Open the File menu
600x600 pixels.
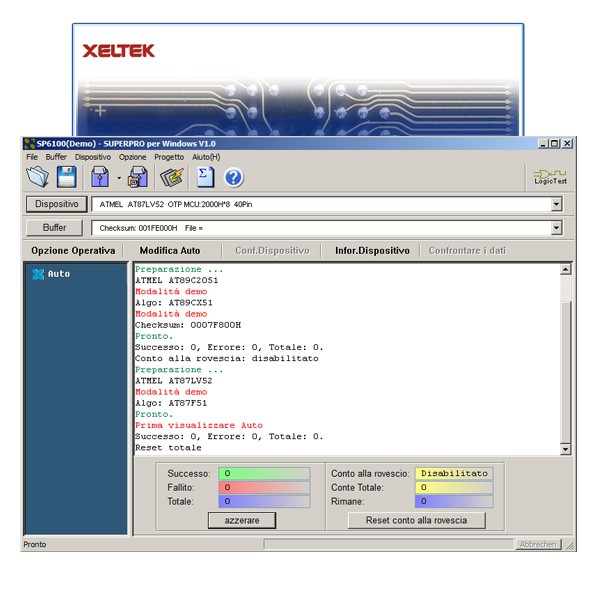pyautogui.click(x=32, y=157)
